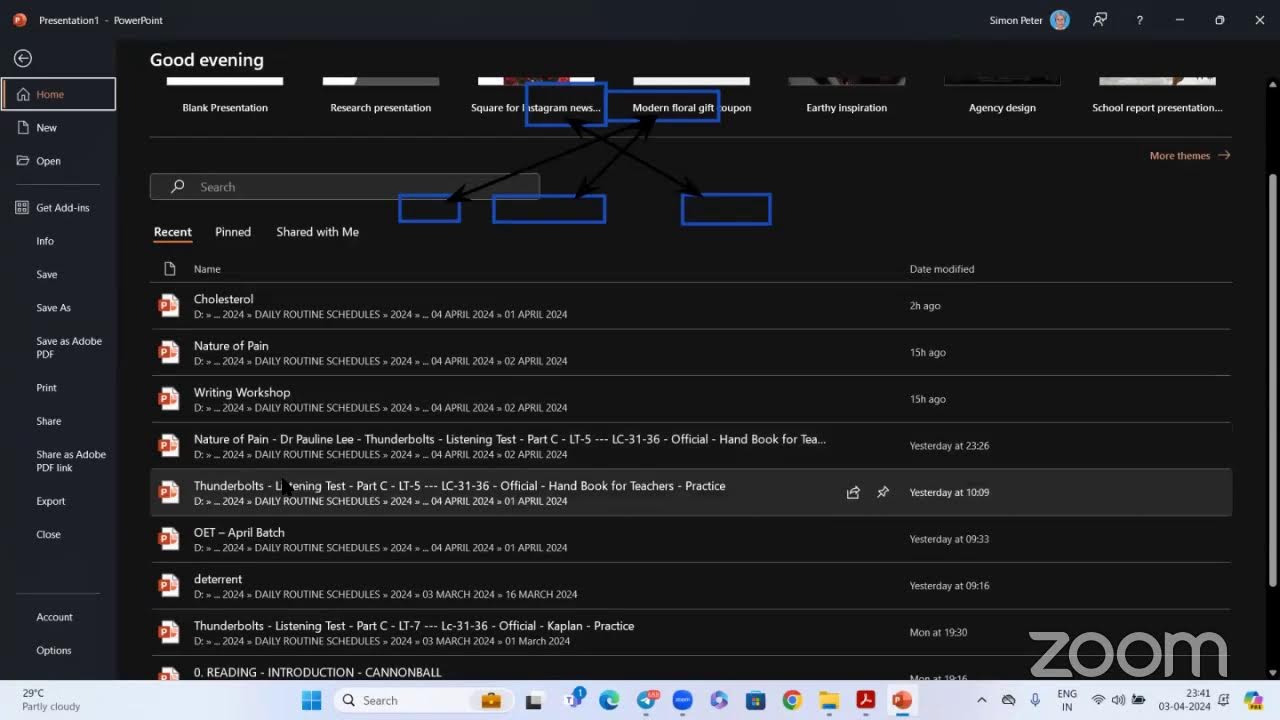Open the feedback icon in the title bar
The width and height of the screenshot is (1280, 720).
[x=1100, y=20]
